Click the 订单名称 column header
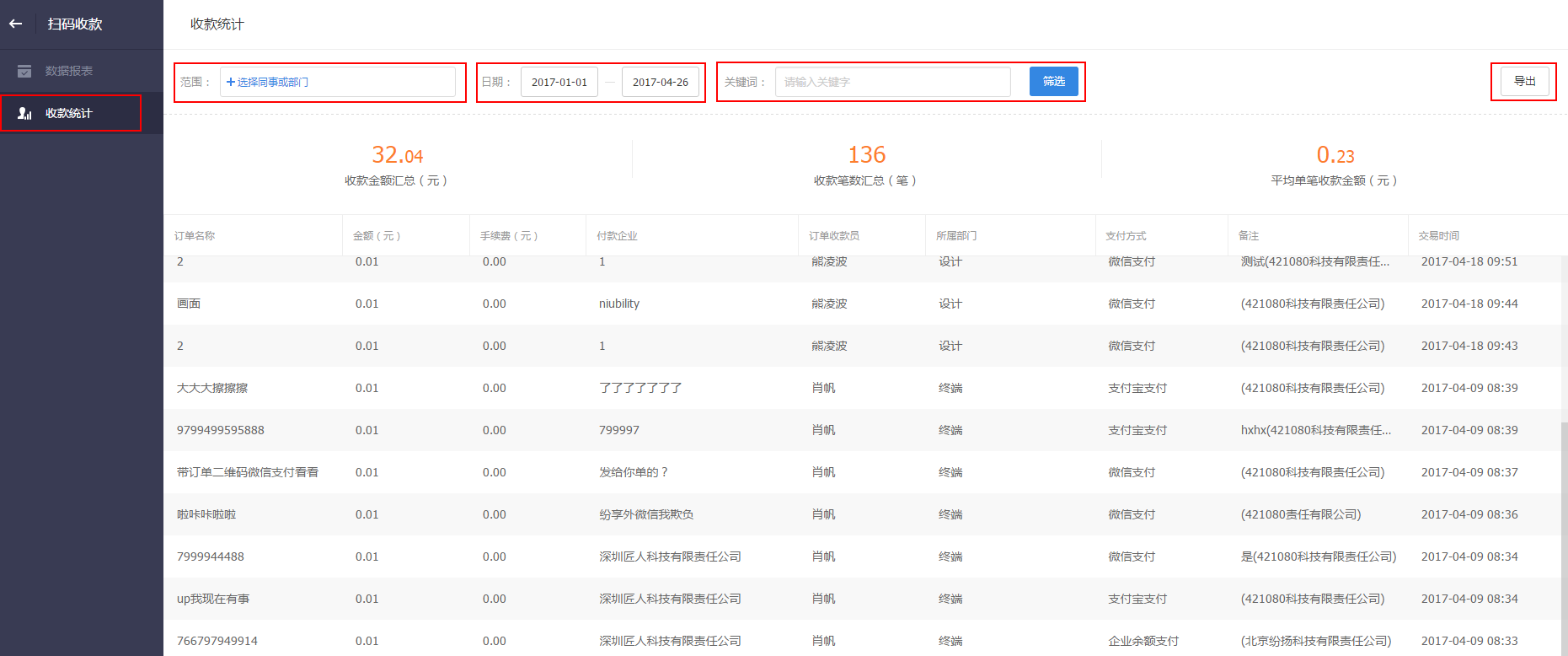Image resolution: width=1568 pixels, height=656 pixels. coord(195,236)
